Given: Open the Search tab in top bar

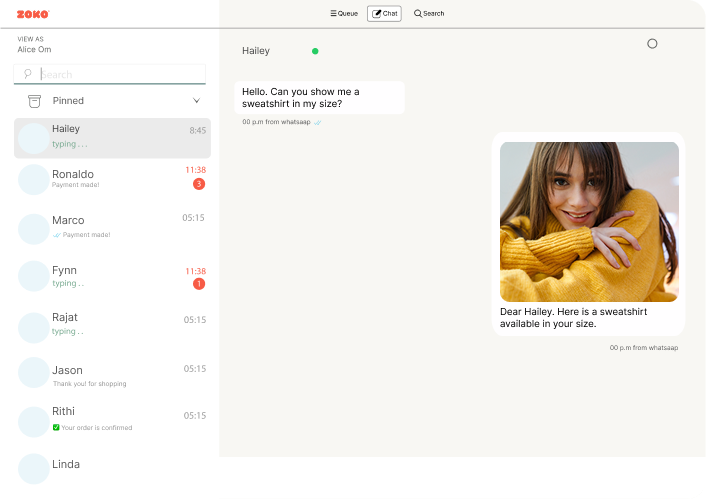Looking at the screenshot, I should pos(429,14).
